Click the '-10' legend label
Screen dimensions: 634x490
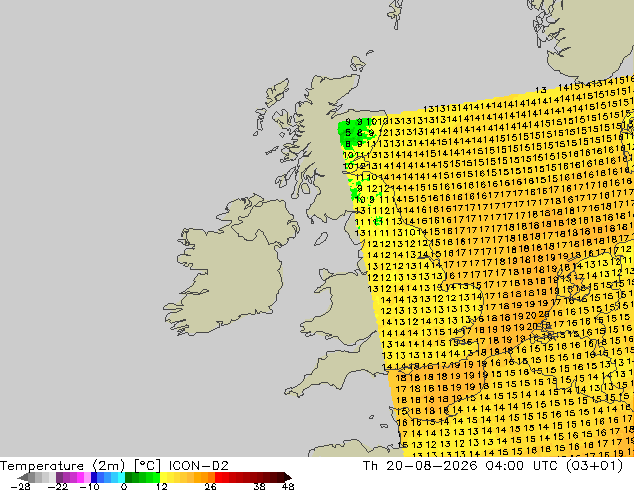[89, 486]
